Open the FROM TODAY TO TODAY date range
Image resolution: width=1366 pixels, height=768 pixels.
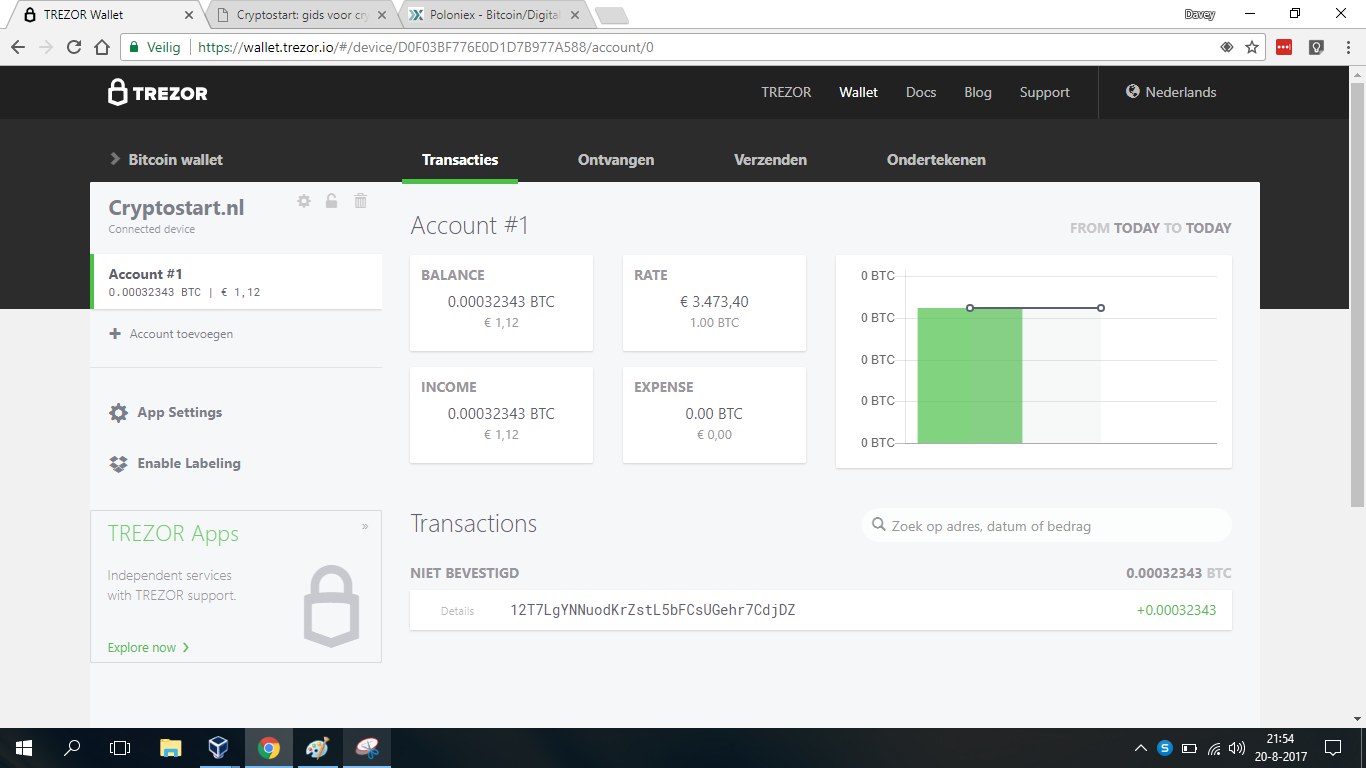(x=1151, y=228)
